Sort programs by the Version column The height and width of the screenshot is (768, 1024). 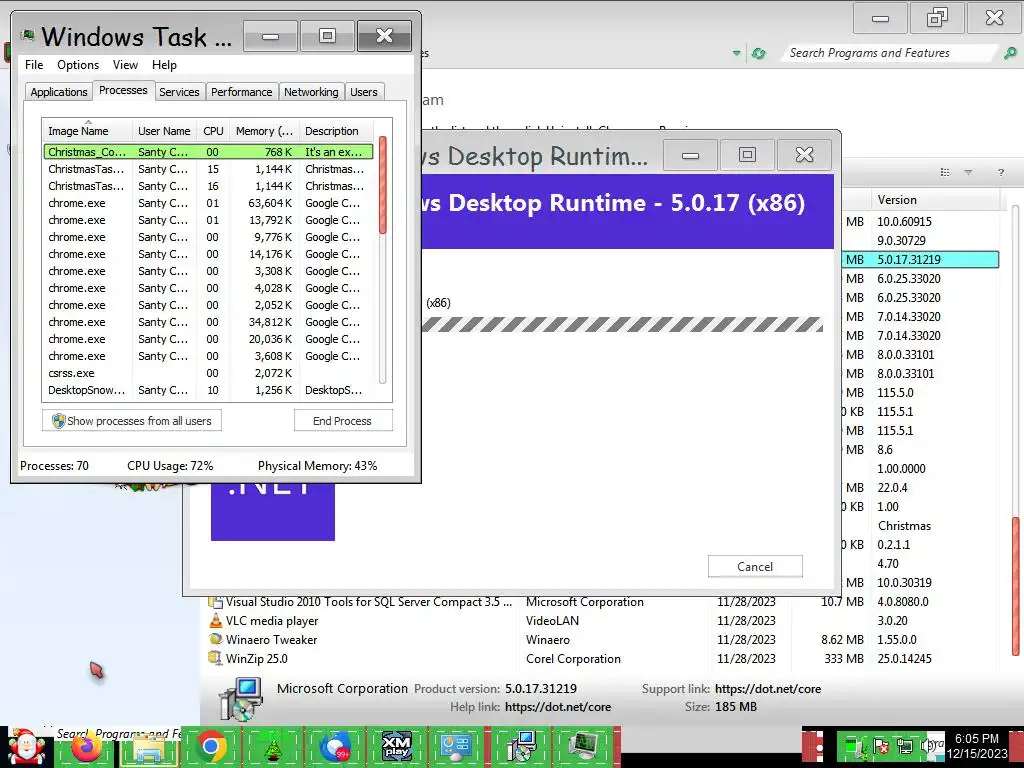[935, 200]
